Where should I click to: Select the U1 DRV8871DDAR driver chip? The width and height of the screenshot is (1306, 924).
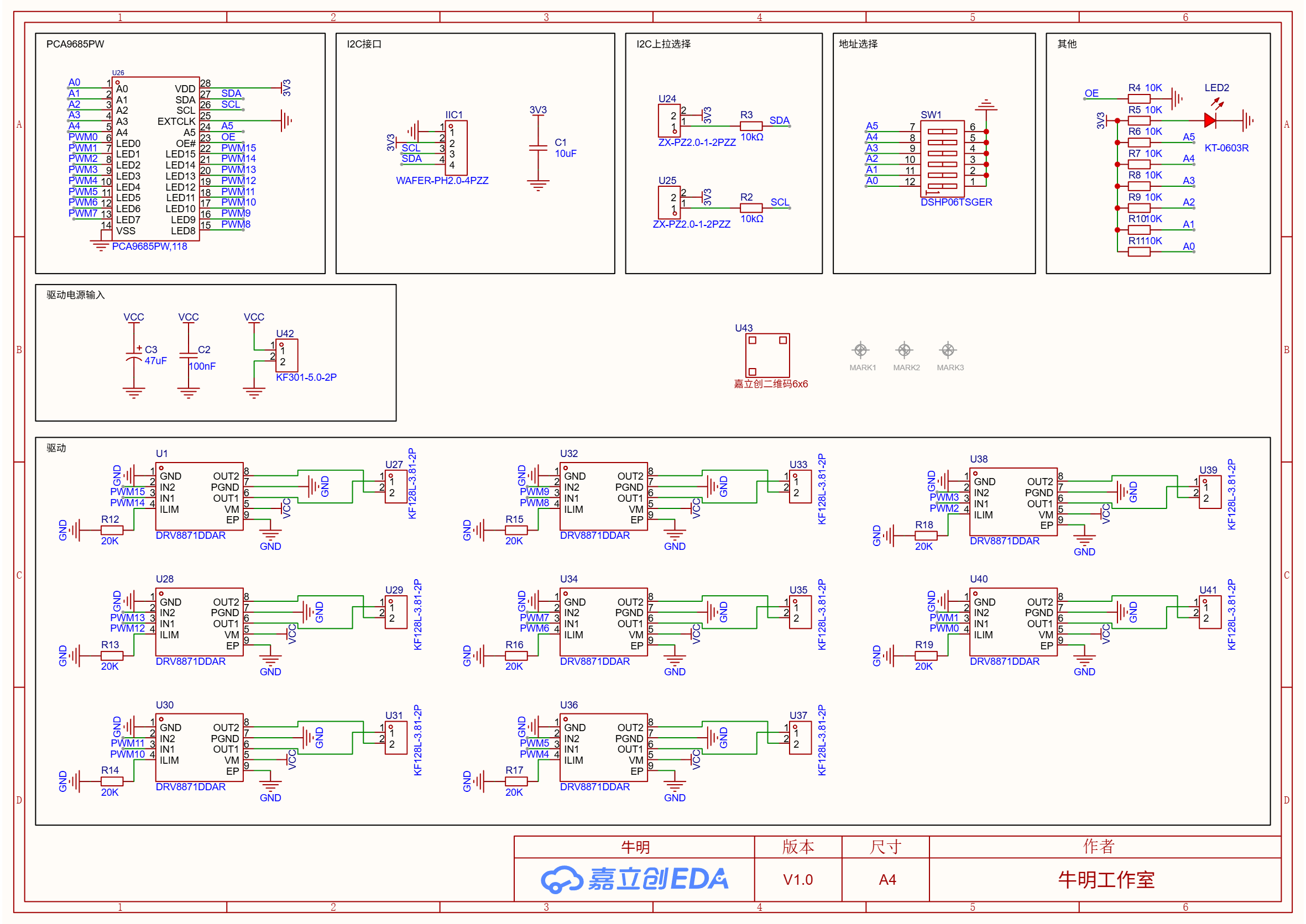(x=199, y=497)
